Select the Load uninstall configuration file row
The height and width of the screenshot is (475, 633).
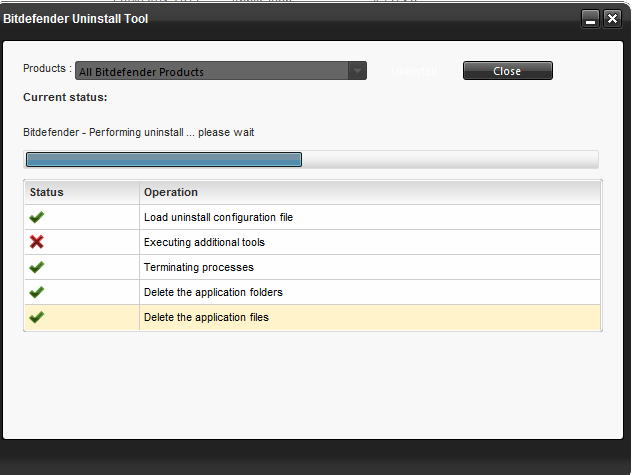point(312,217)
